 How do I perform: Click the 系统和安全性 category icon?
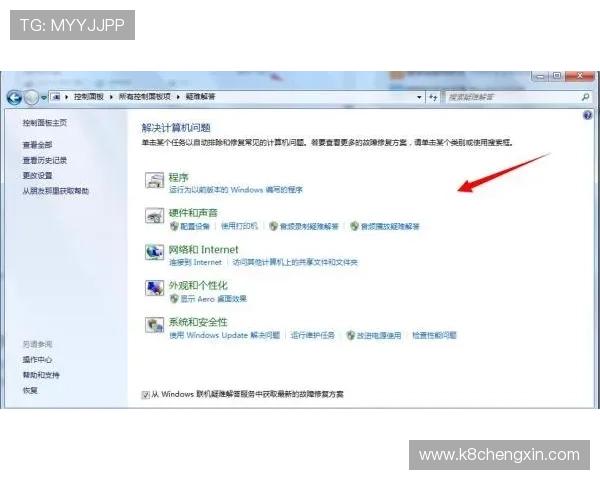coord(154,325)
